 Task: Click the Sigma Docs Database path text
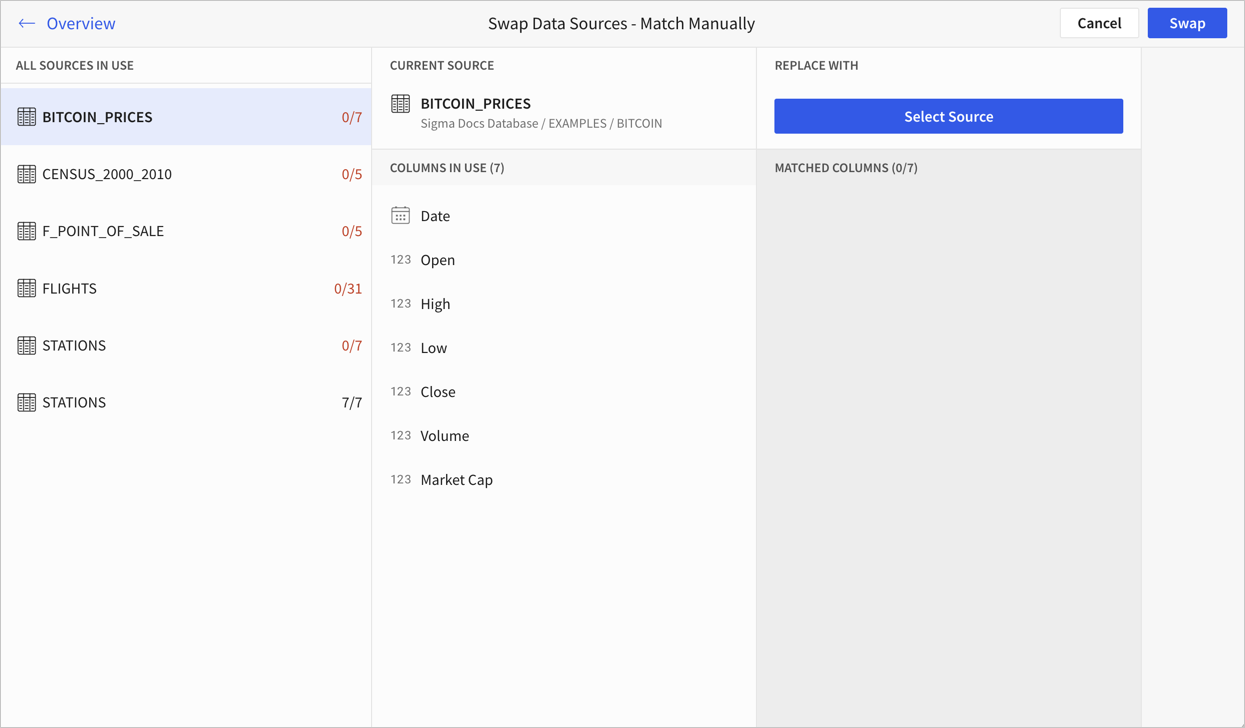click(x=541, y=124)
